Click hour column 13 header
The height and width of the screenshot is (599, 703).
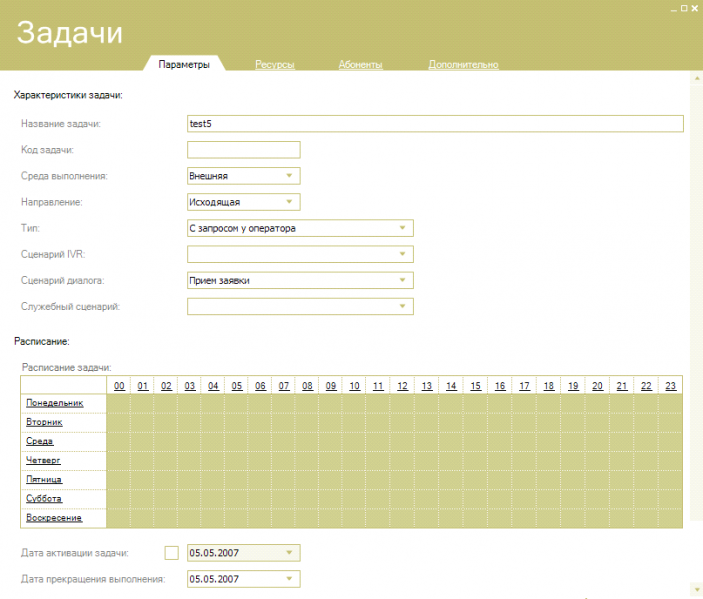click(x=427, y=386)
